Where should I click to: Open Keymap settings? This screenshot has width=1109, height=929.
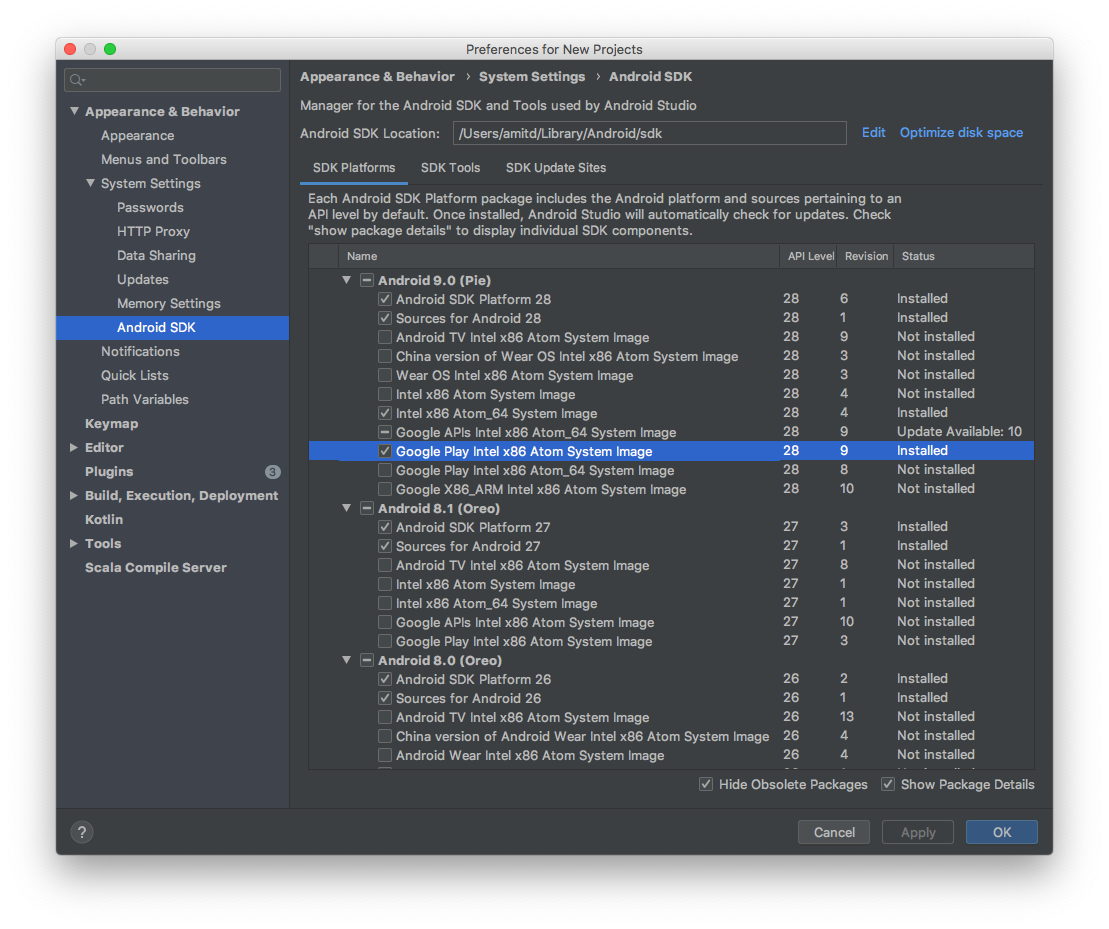(111, 423)
